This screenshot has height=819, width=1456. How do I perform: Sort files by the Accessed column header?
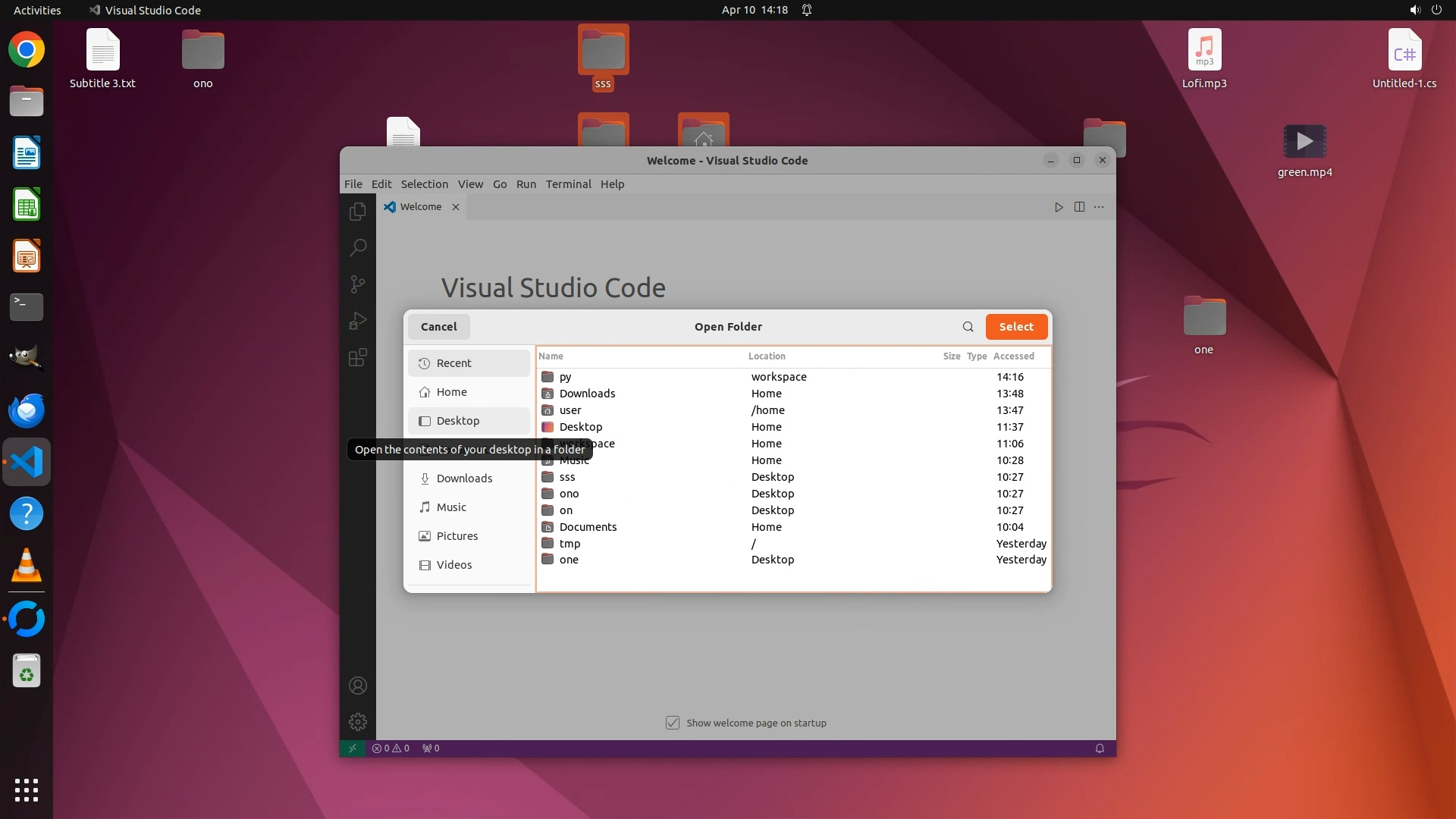pyautogui.click(x=1013, y=356)
